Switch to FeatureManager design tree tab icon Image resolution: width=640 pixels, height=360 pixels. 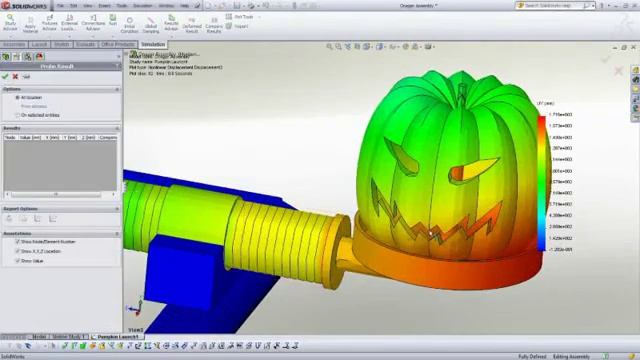click(6, 57)
